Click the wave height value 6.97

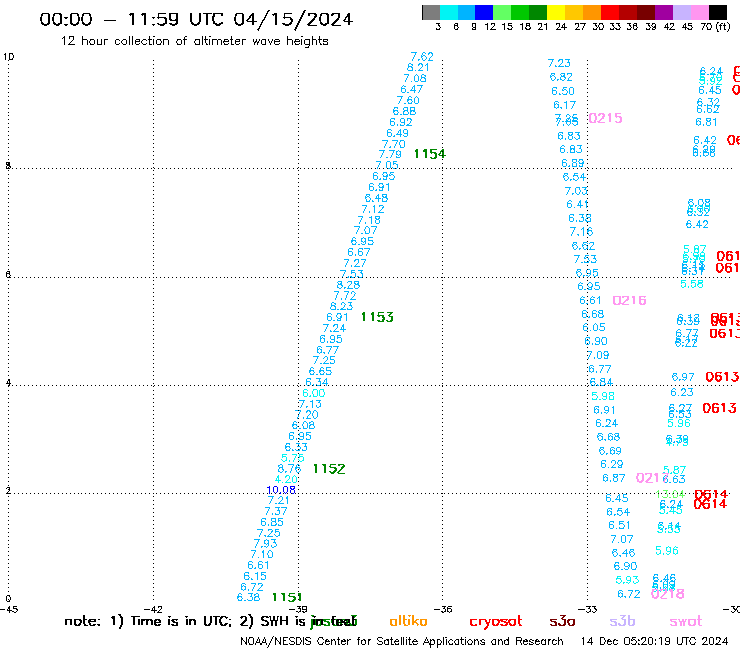click(683, 377)
